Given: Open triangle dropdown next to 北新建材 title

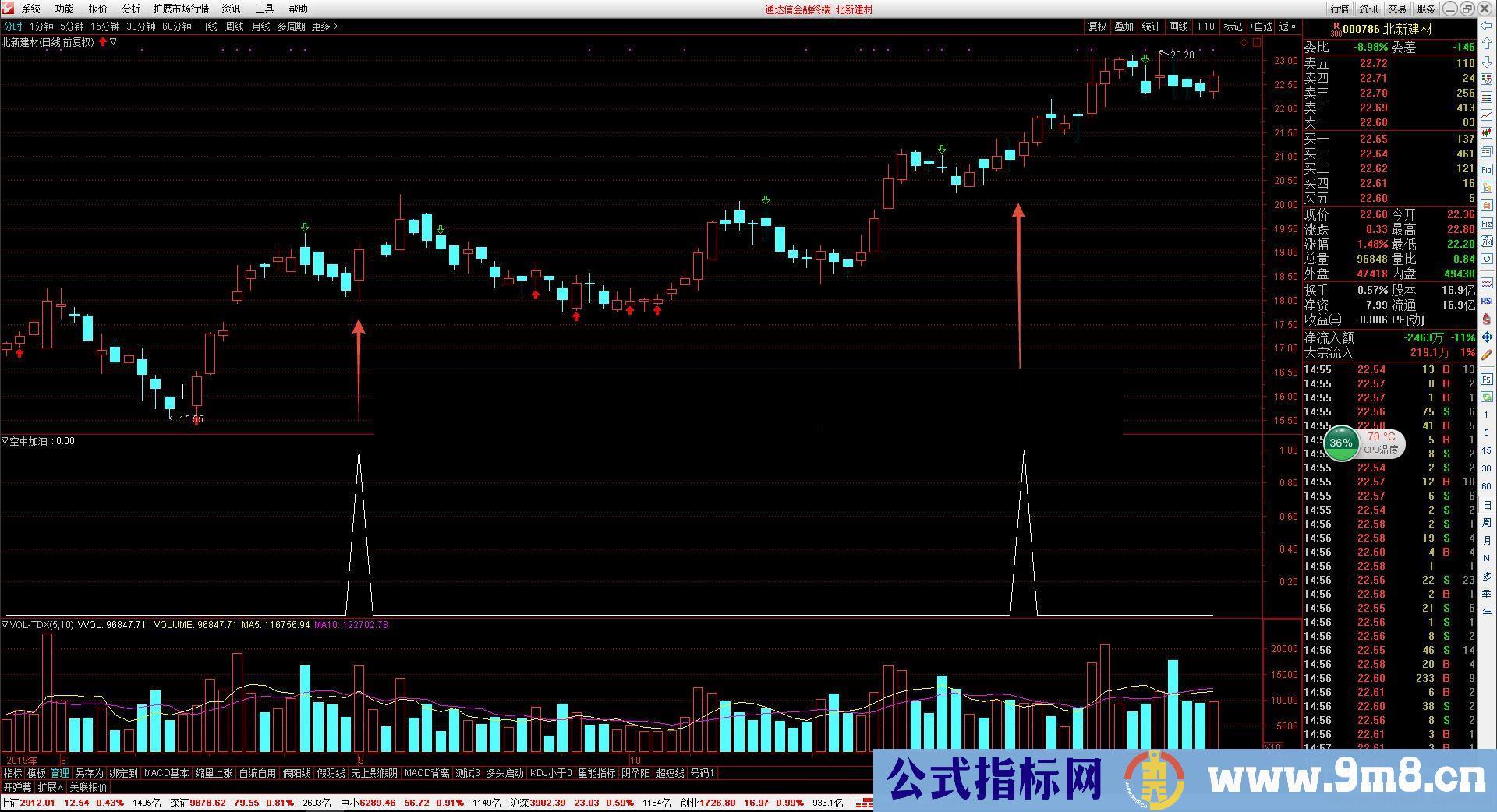Looking at the screenshot, I should [x=114, y=42].
